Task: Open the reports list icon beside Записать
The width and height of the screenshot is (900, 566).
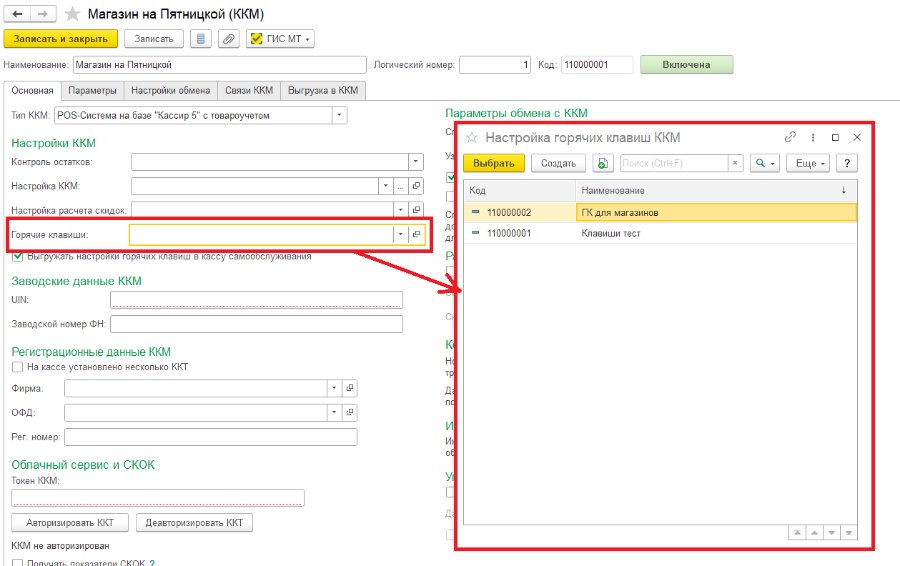Action: (x=201, y=39)
